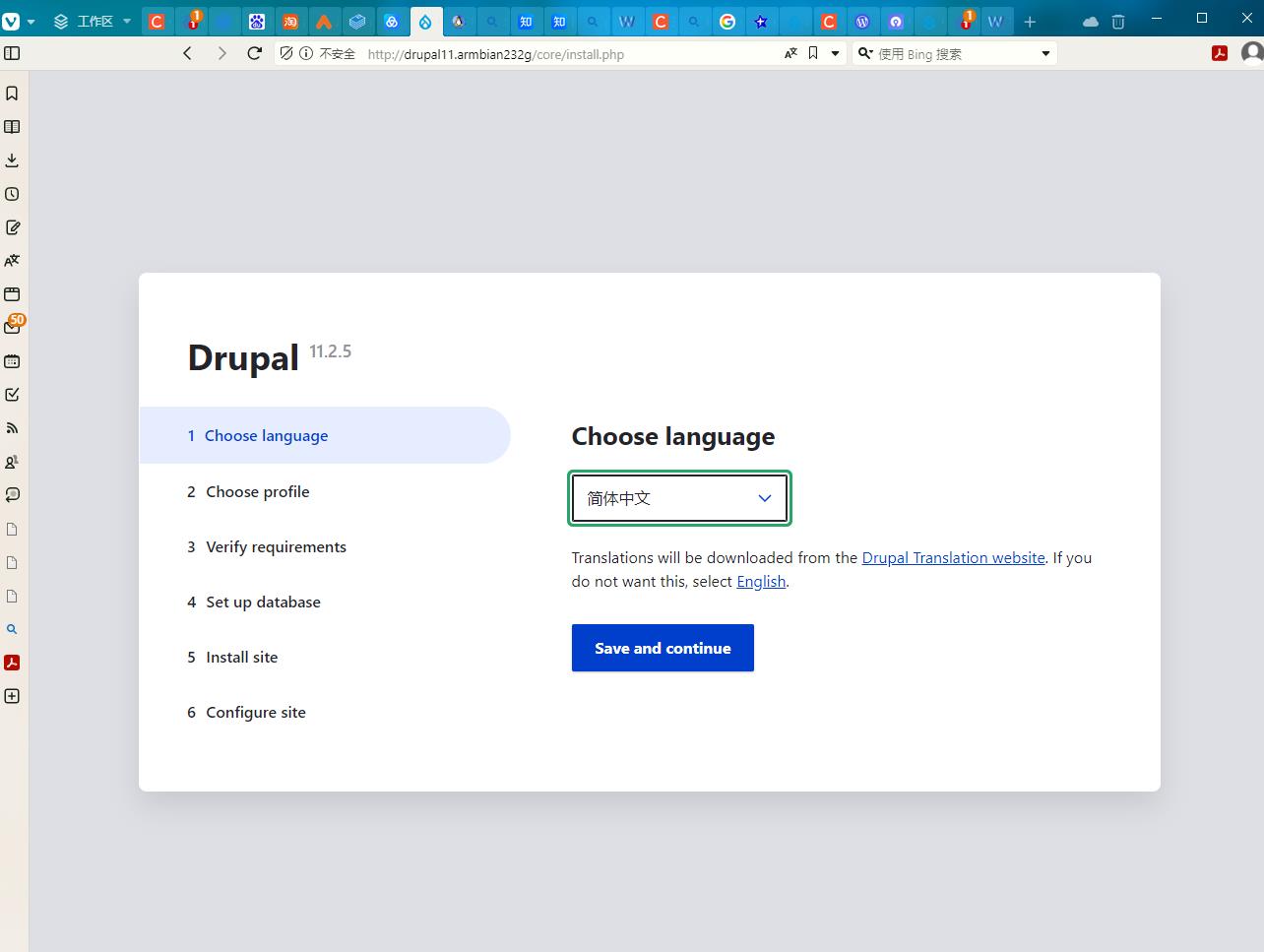The height and width of the screenshot is (952, 1264).
Task: Click step 5 Install site
Action: (232, 657)
